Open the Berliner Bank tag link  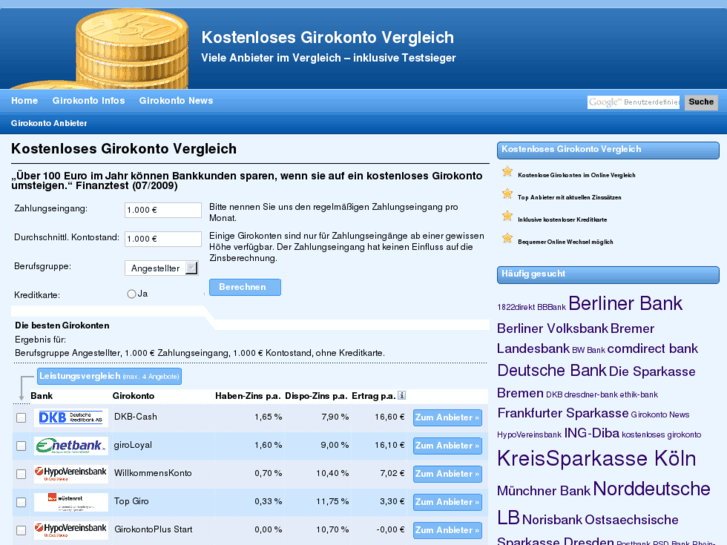(x=625, y=303)
